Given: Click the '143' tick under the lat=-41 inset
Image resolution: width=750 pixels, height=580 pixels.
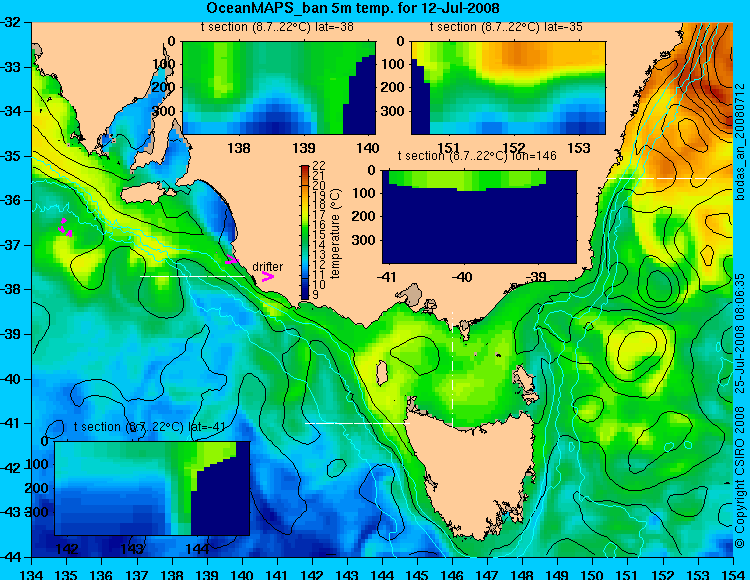Looking at the screenshot, I should 132,548.
